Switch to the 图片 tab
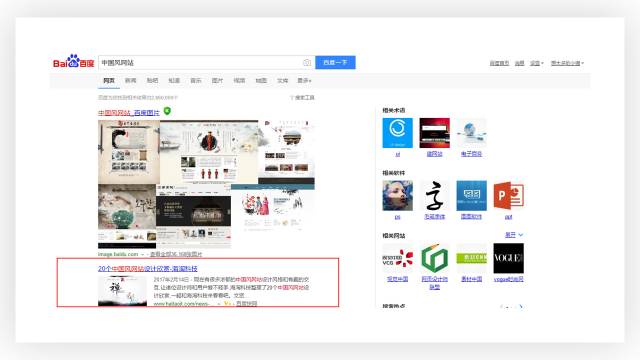 [218, 80]
